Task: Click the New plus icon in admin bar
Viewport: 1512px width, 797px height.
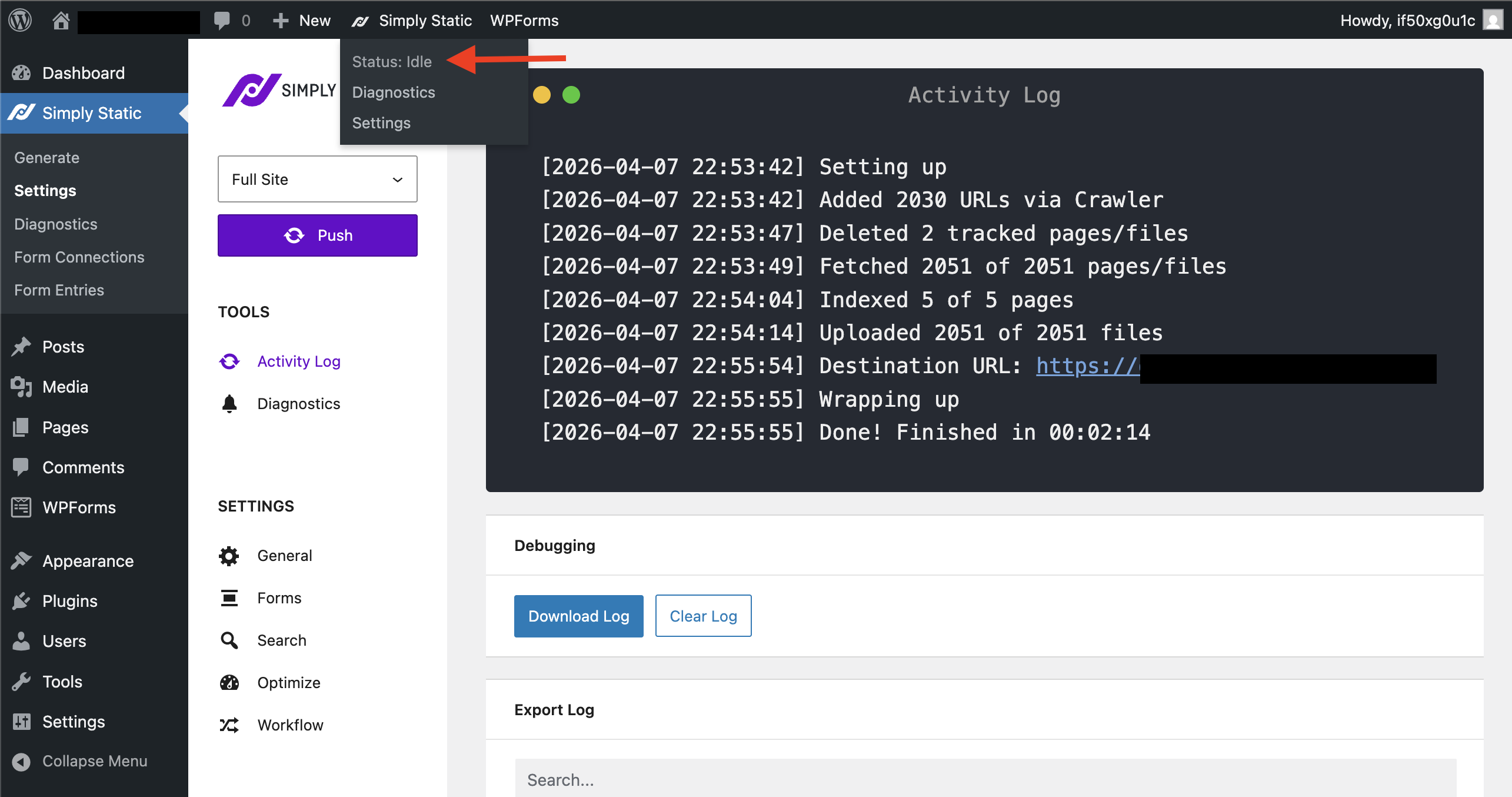Action: 281,20
